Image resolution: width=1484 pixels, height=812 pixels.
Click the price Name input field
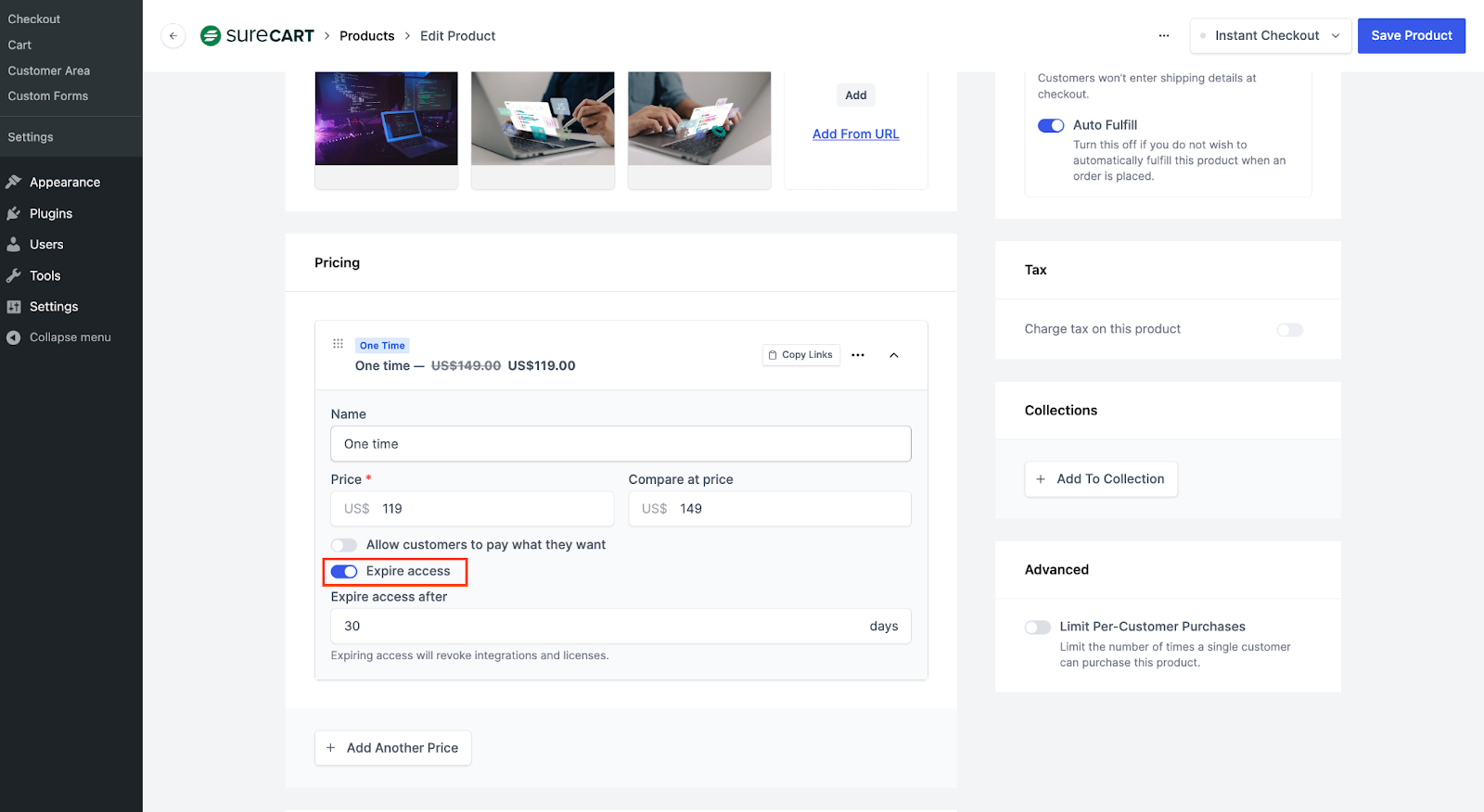point(620,444)
